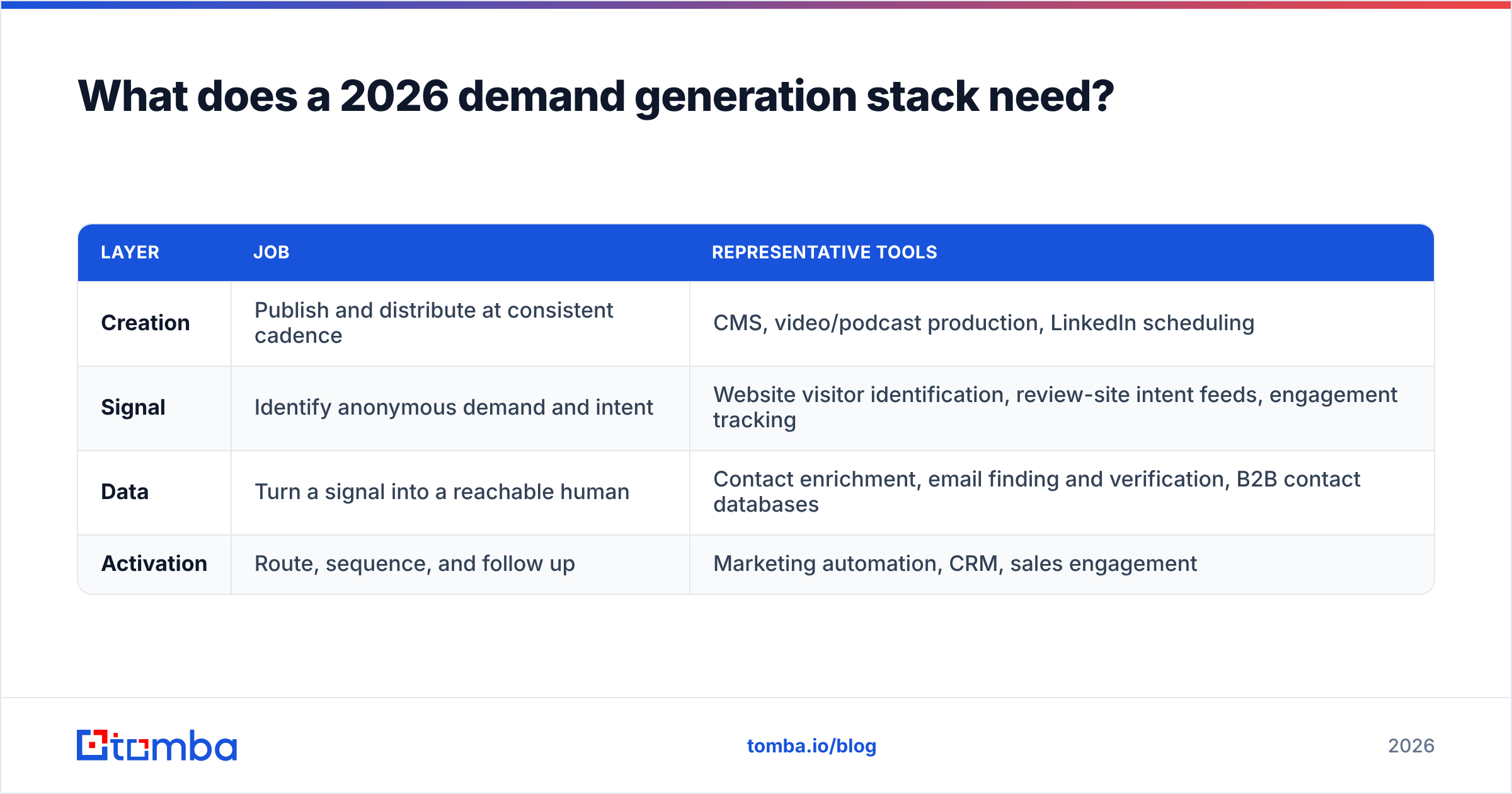This screenshot has height=794, width=1512.
Task: Click 'Turn a signal into a reachable human'
Action: (x=442, y=492)
